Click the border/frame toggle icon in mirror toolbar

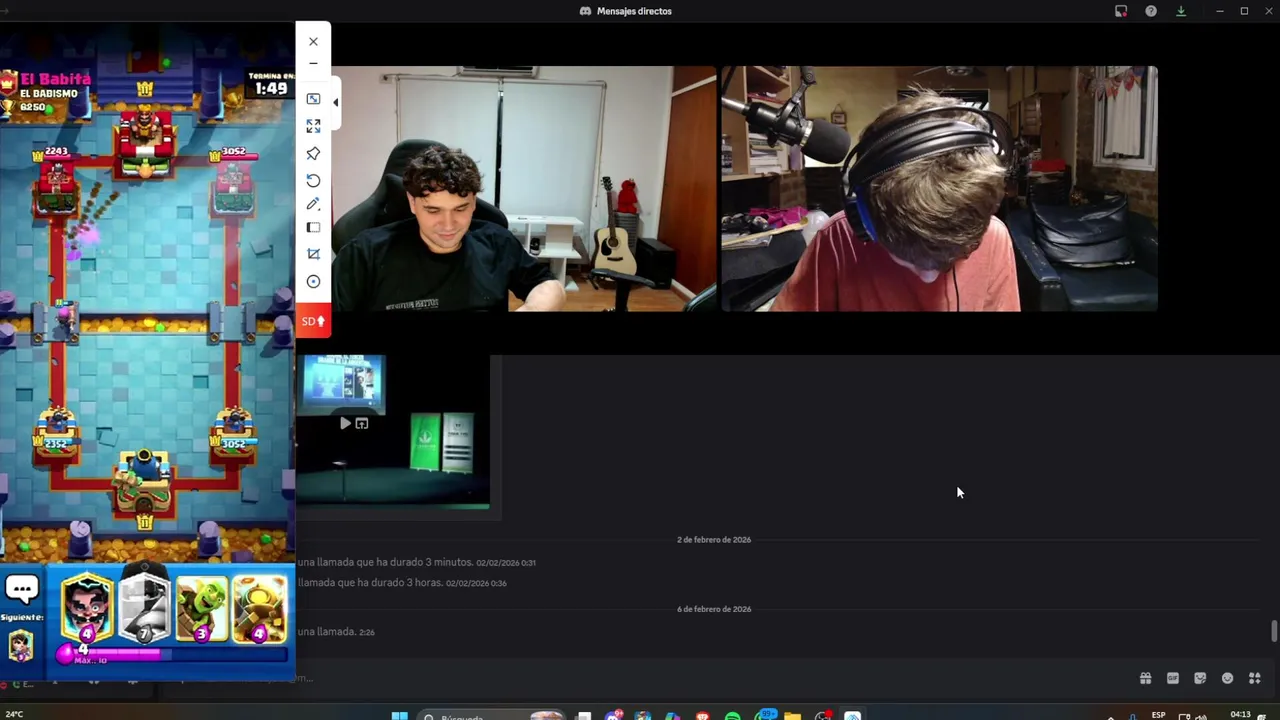313,228
